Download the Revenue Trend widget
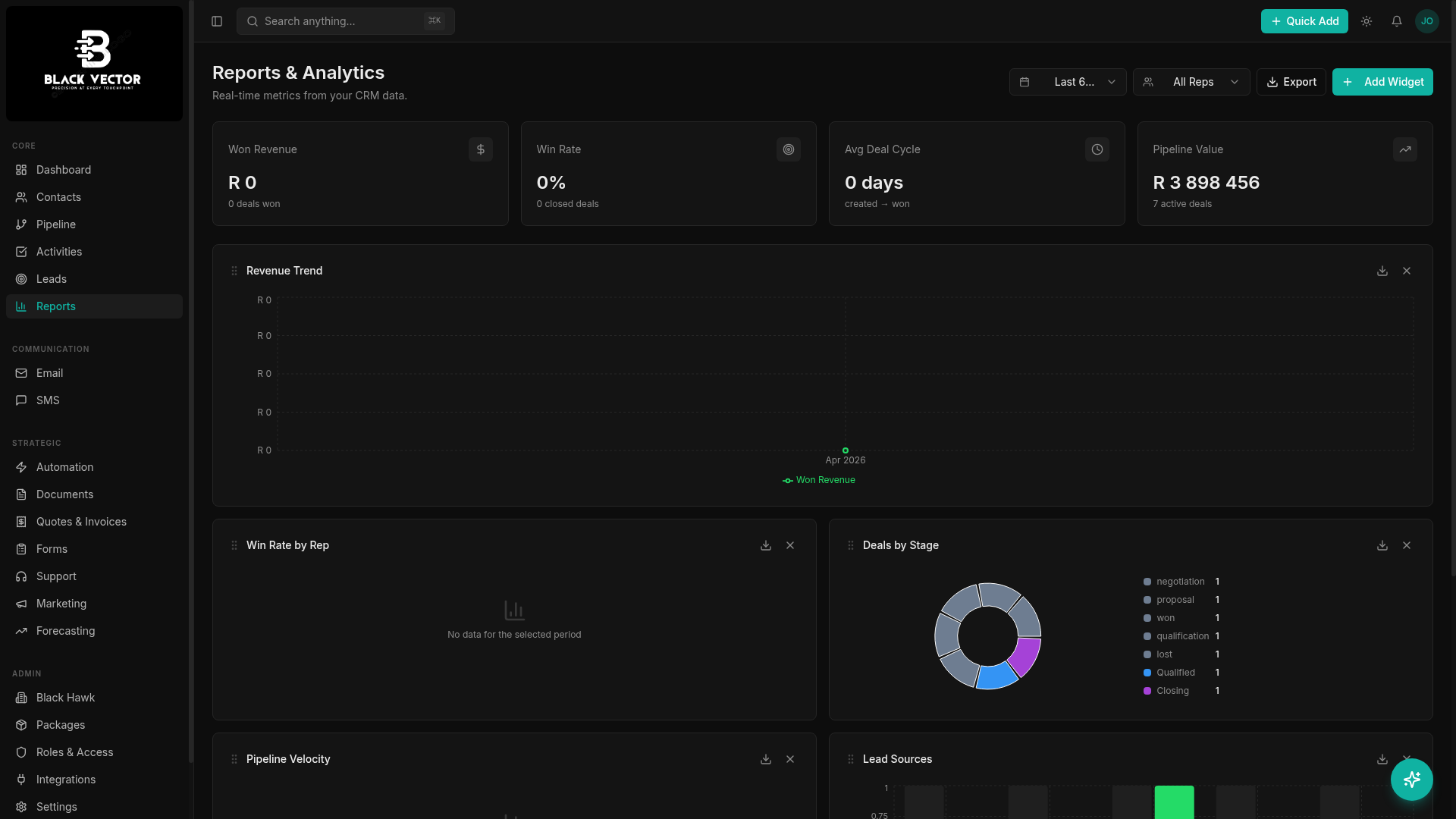1456x819 pixels. 1382,271
